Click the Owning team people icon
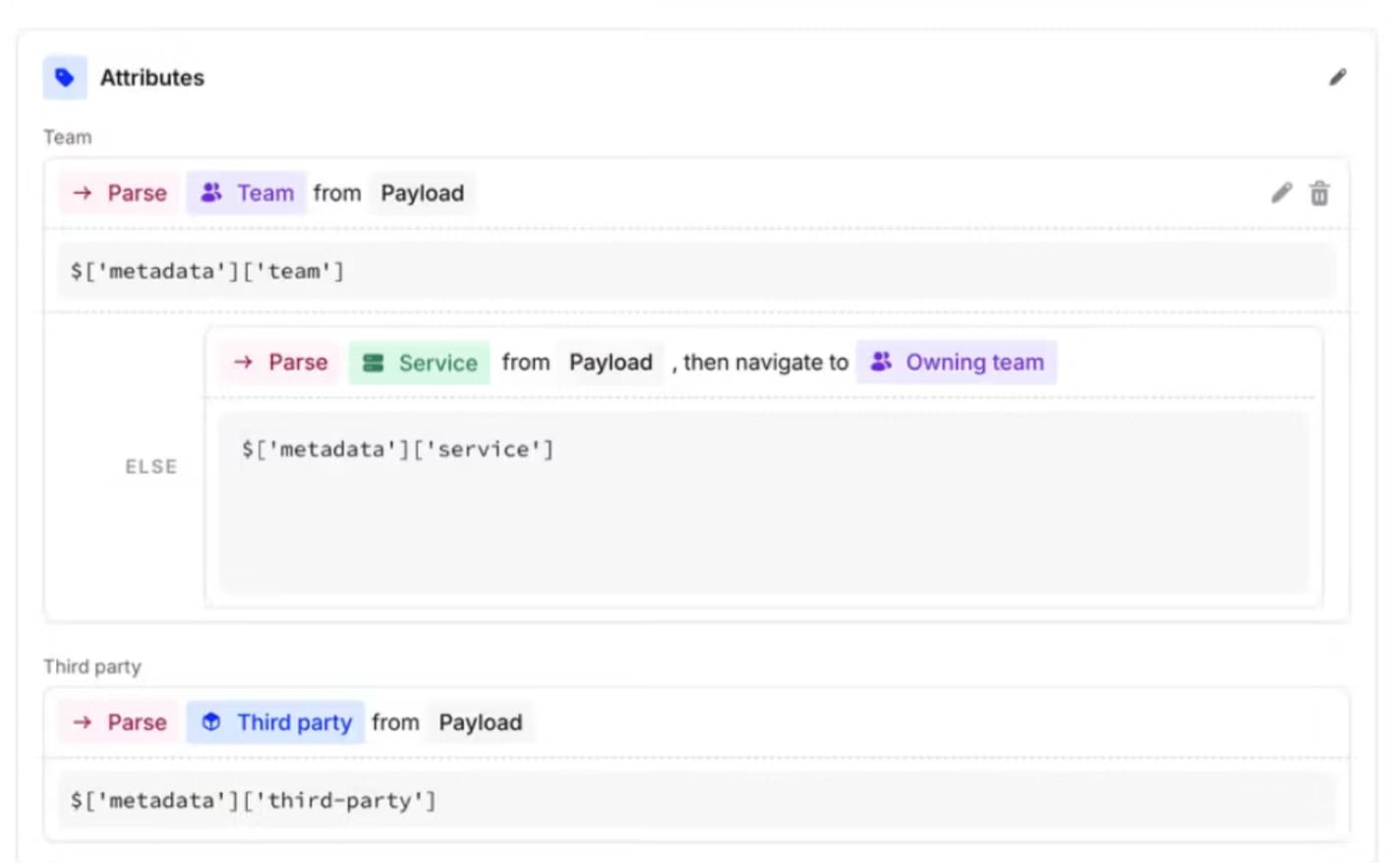This screenshot has height=863, width=1400. 880,362
